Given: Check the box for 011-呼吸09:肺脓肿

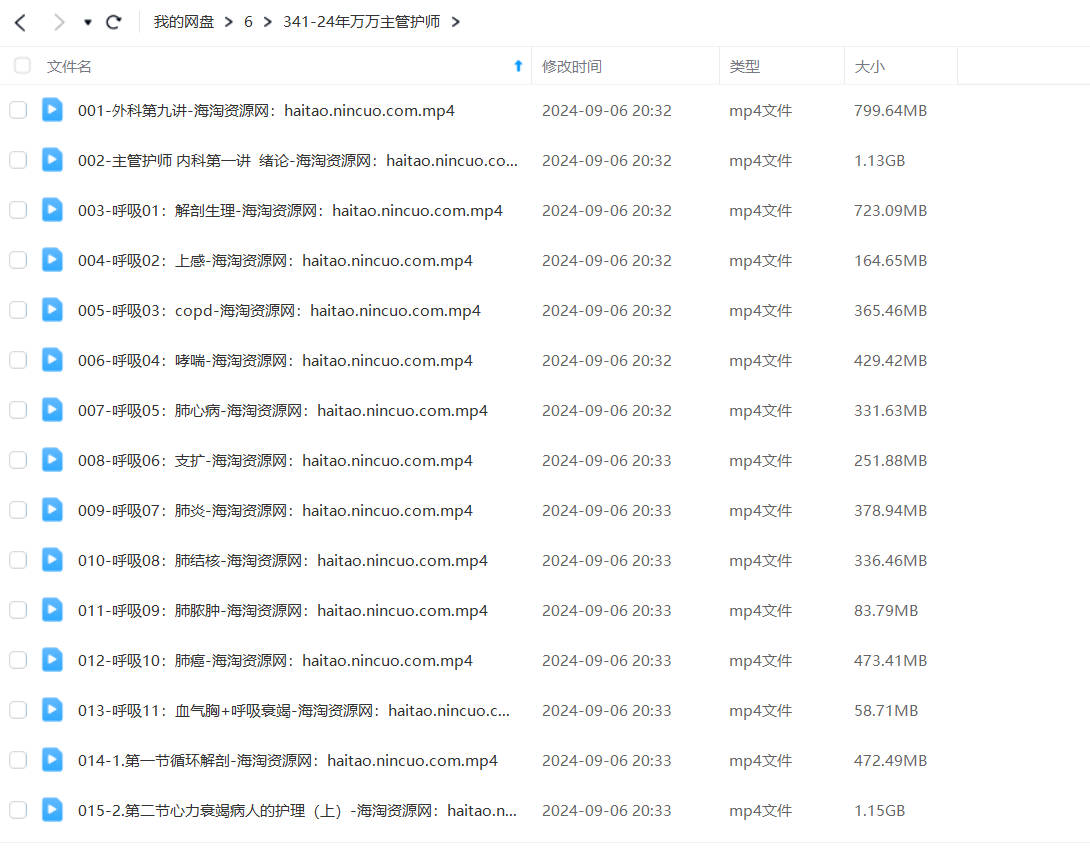Looking at the screenshot, I should (x=18, y=611).
